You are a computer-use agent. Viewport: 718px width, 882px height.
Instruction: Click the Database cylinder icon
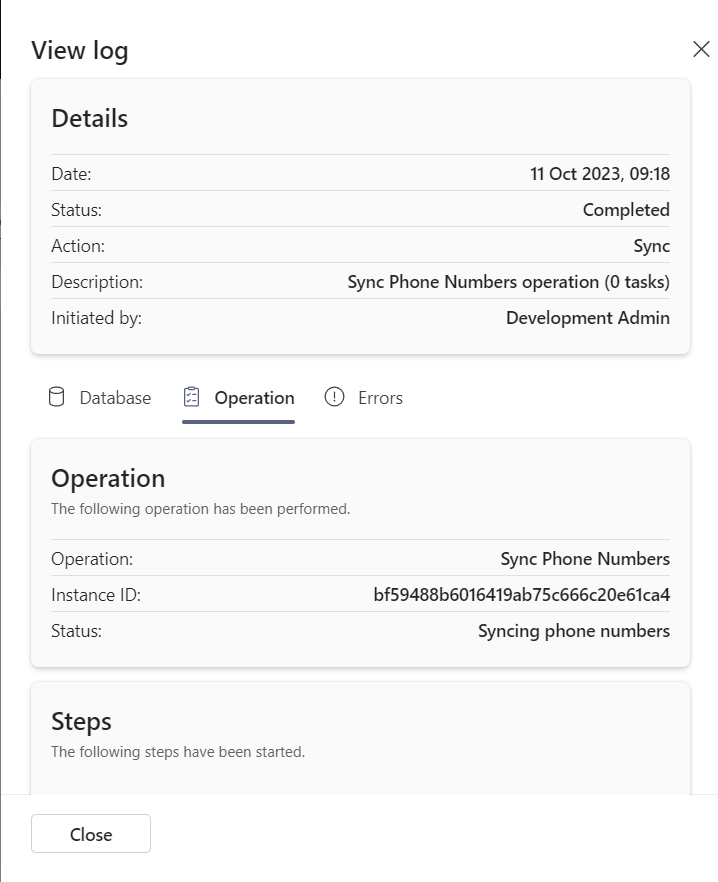pos(57,398)
